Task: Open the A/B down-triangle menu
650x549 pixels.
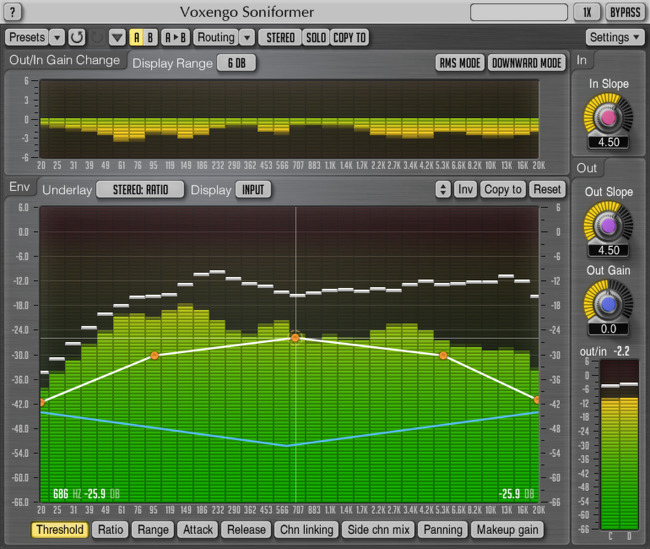Action: (117, 38)
